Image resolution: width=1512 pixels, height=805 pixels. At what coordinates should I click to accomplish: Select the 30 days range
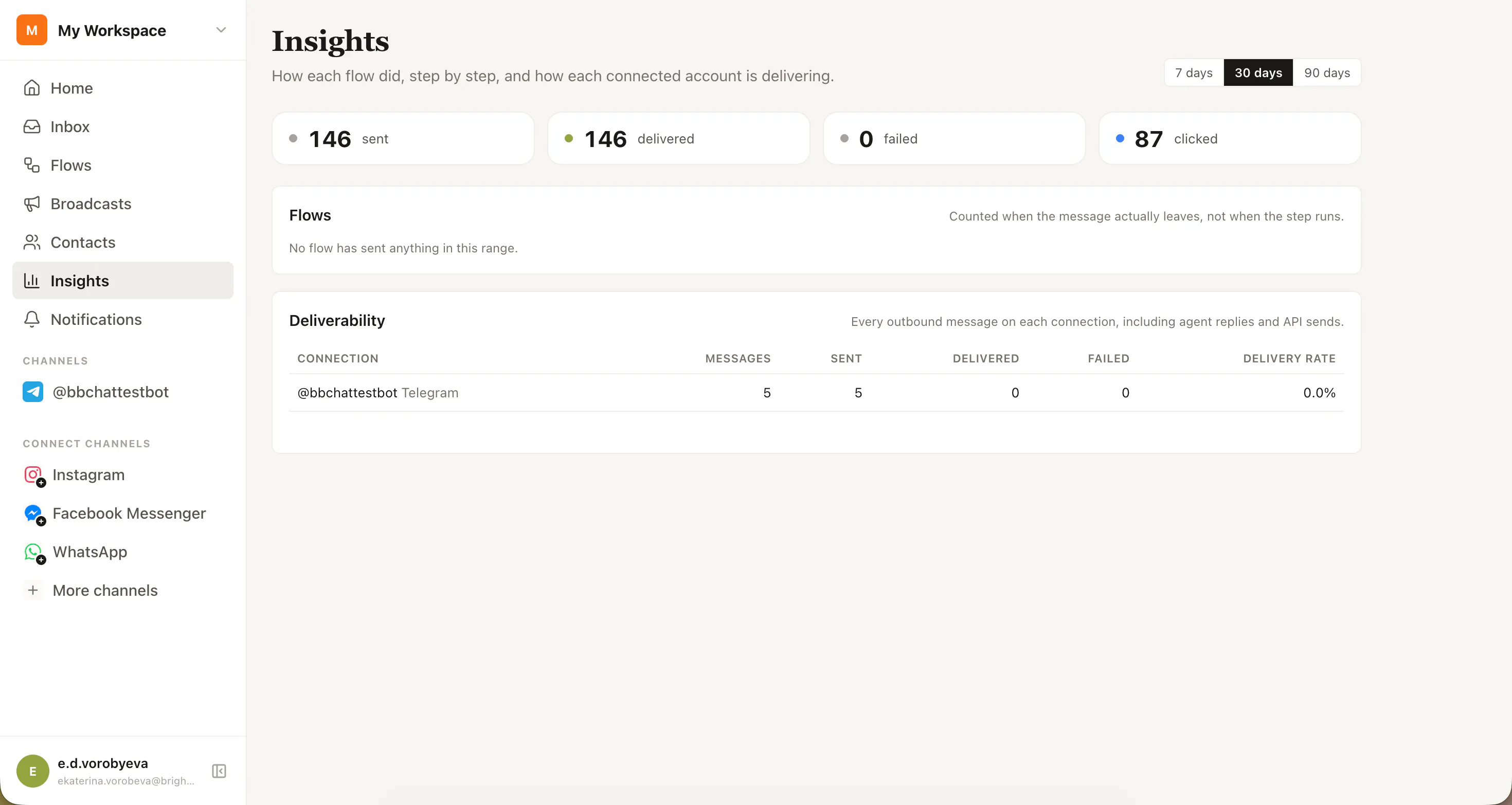(x=1258, y=73)
